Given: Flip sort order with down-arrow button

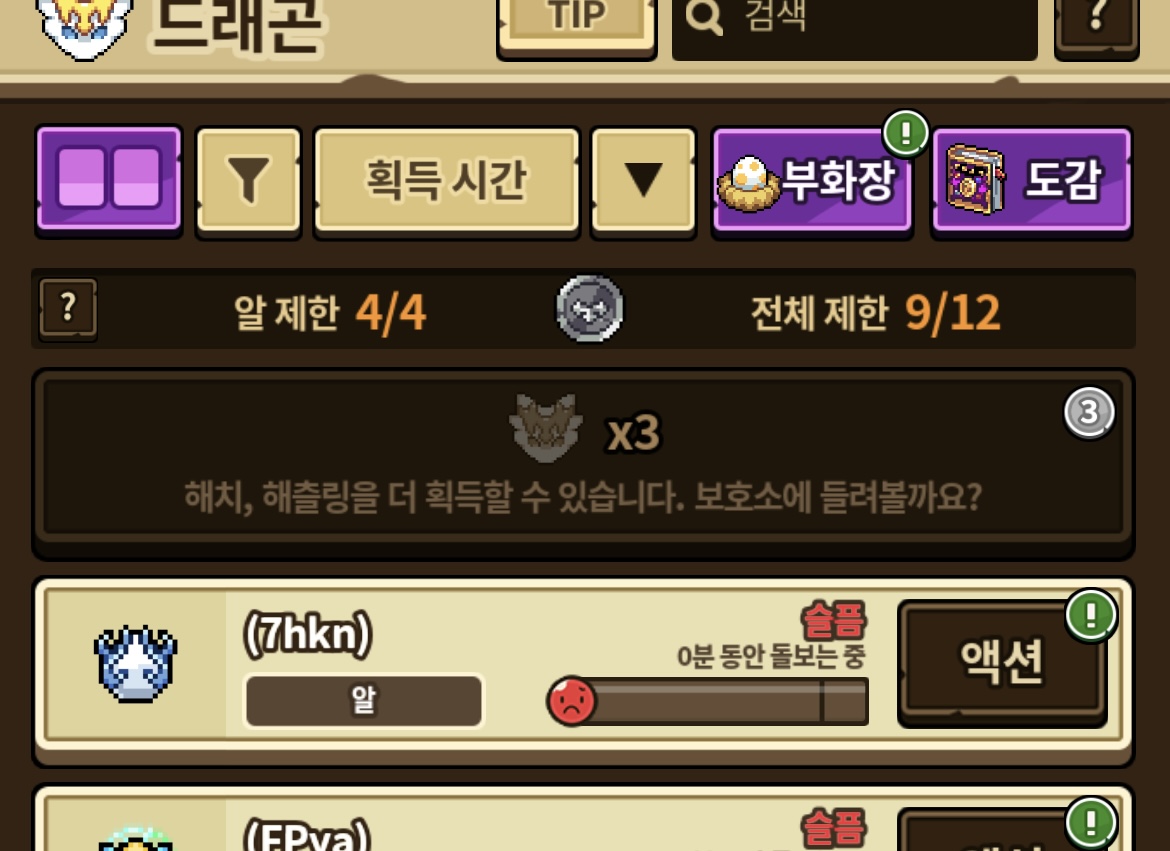Looking at the screenshot, I should coord(643,181).
